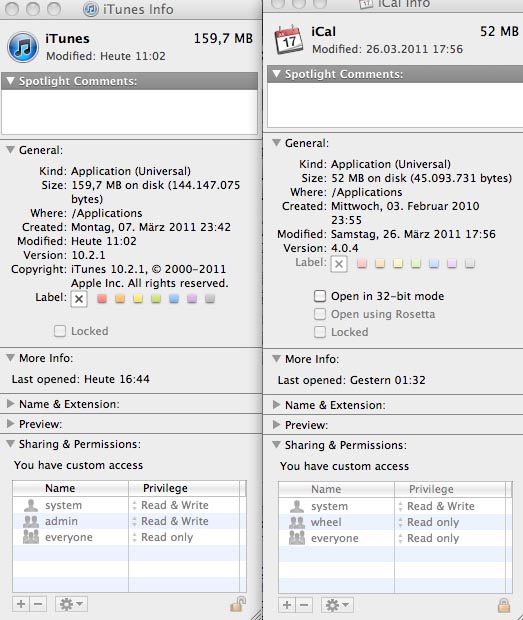The width and height of the screenshot is (523, 620).
Task: Add a user with plus button in iTunes Info
Action: coord(21,604)
